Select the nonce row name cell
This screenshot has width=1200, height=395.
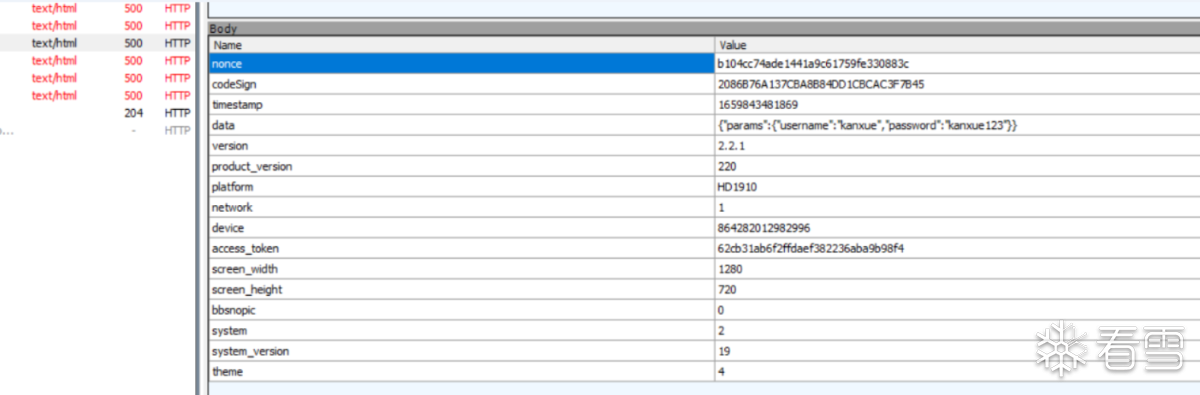461,63
